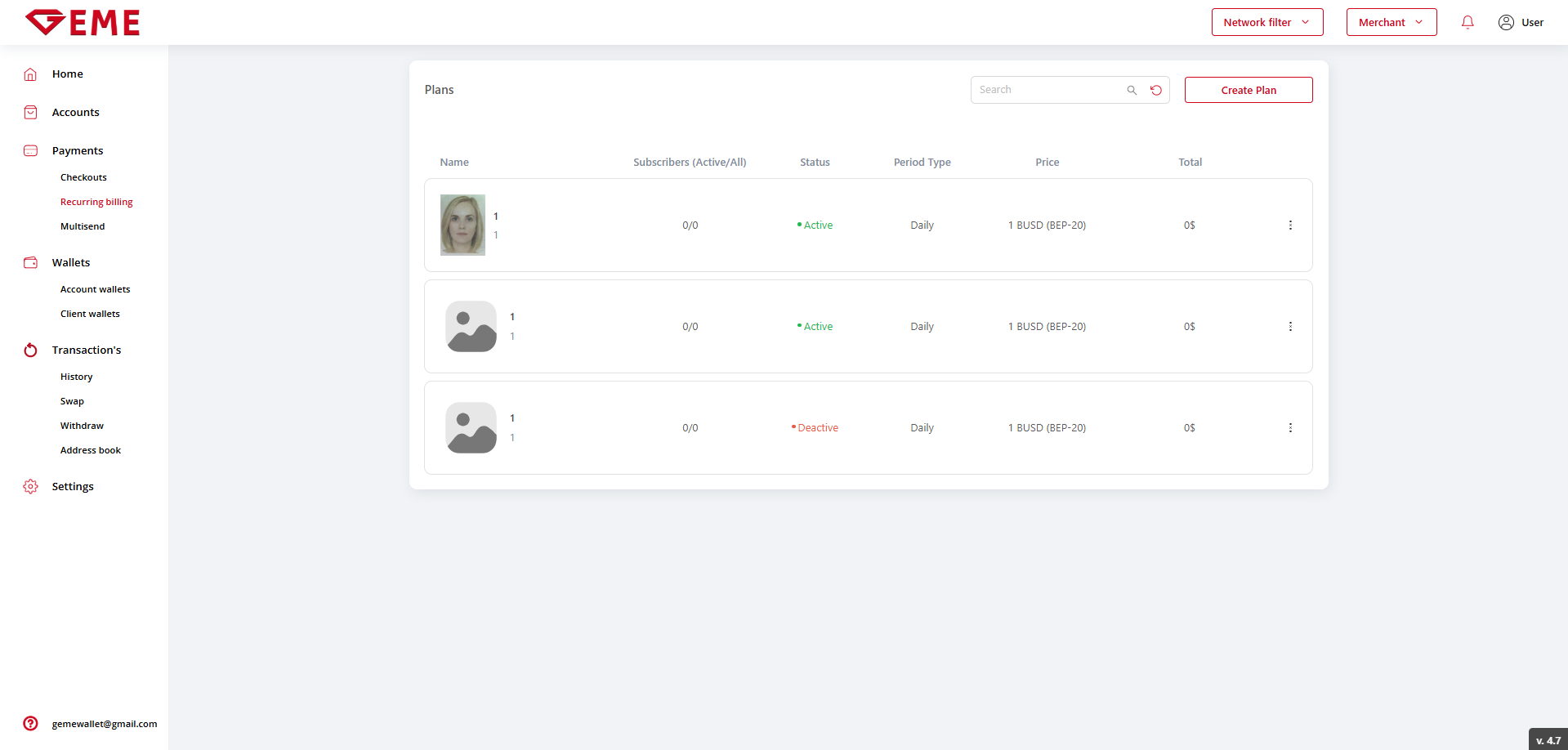Screen dimensions: 1568x750
Task: Navigate to Account wallets
Action: pos(95,289)
